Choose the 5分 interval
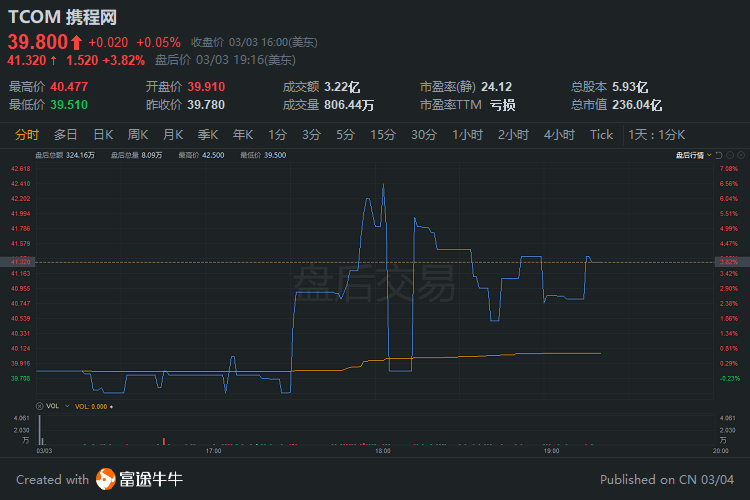Viewport: 750px width, 500px height. 345,135
